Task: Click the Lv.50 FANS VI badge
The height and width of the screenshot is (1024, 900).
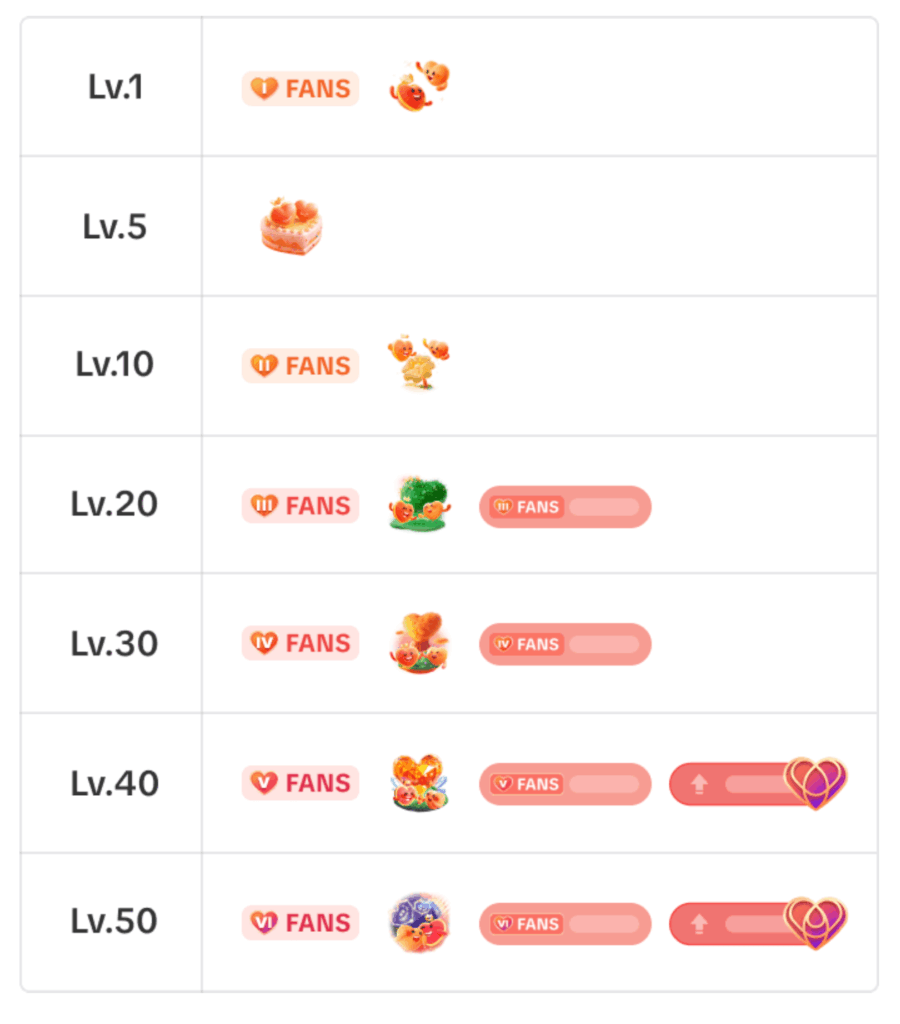Action: 300,923
